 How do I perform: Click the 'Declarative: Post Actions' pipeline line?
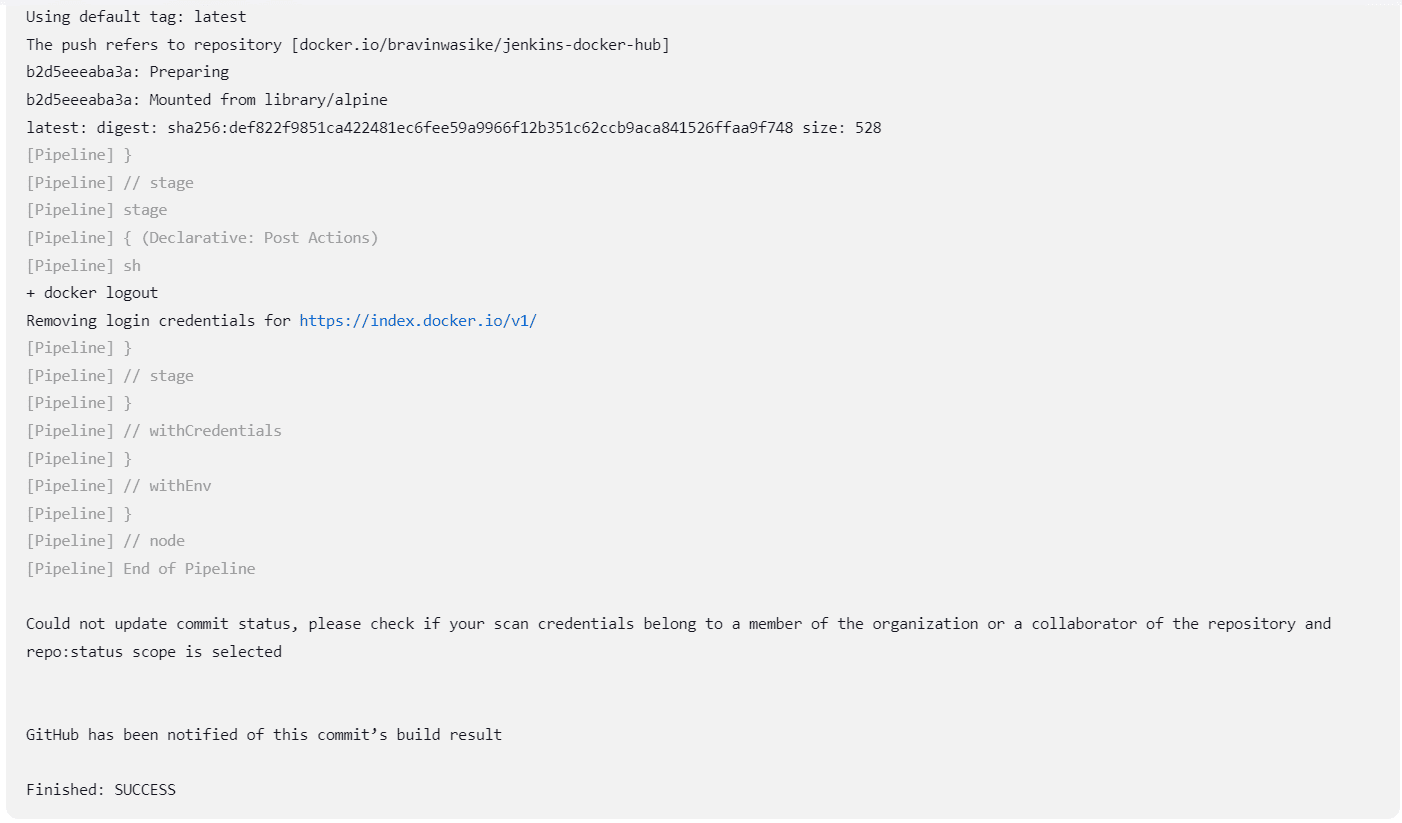[202, 238]
